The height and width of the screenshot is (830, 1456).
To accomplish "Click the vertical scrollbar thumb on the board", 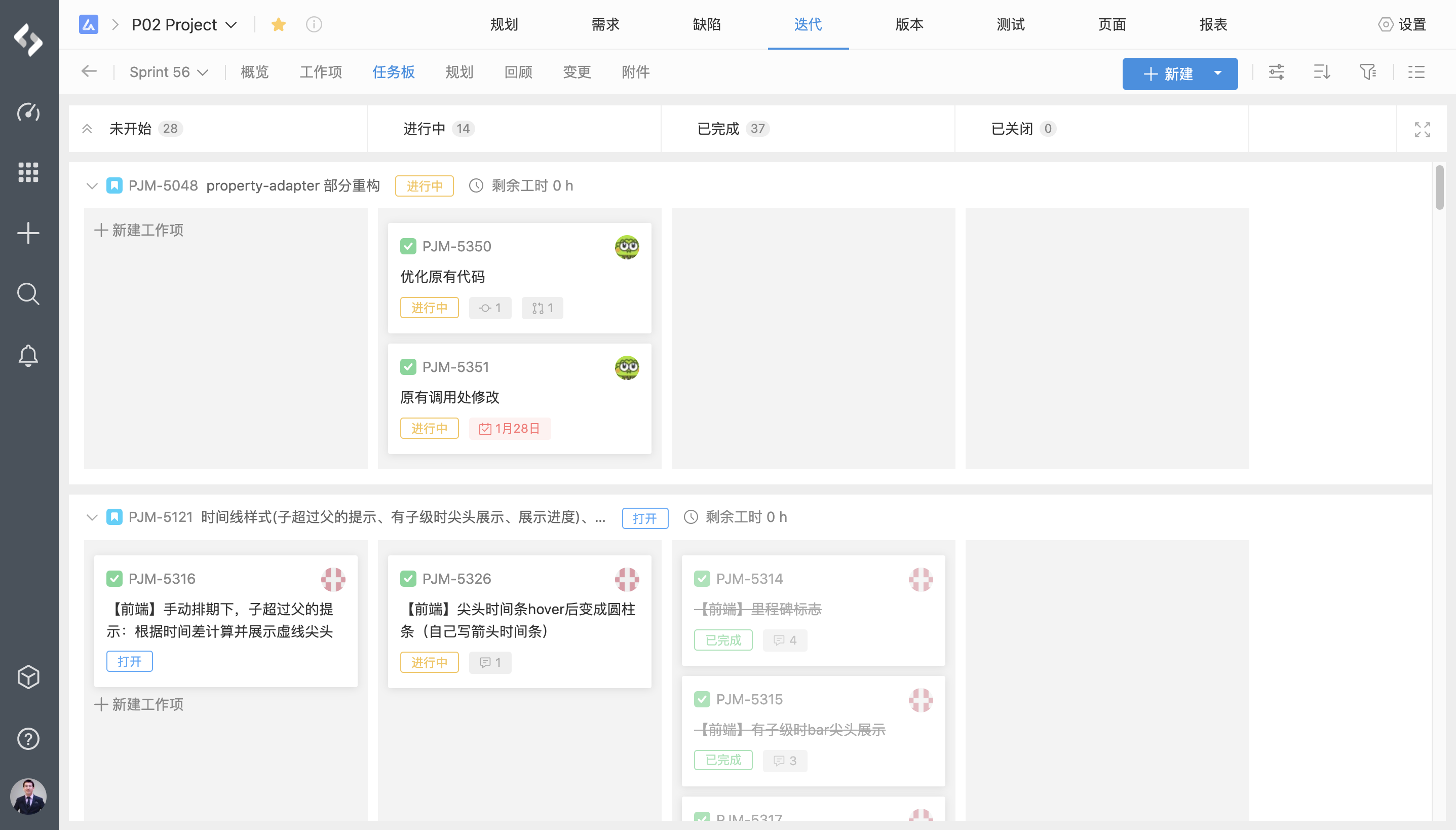I will tap(1439, 188).
